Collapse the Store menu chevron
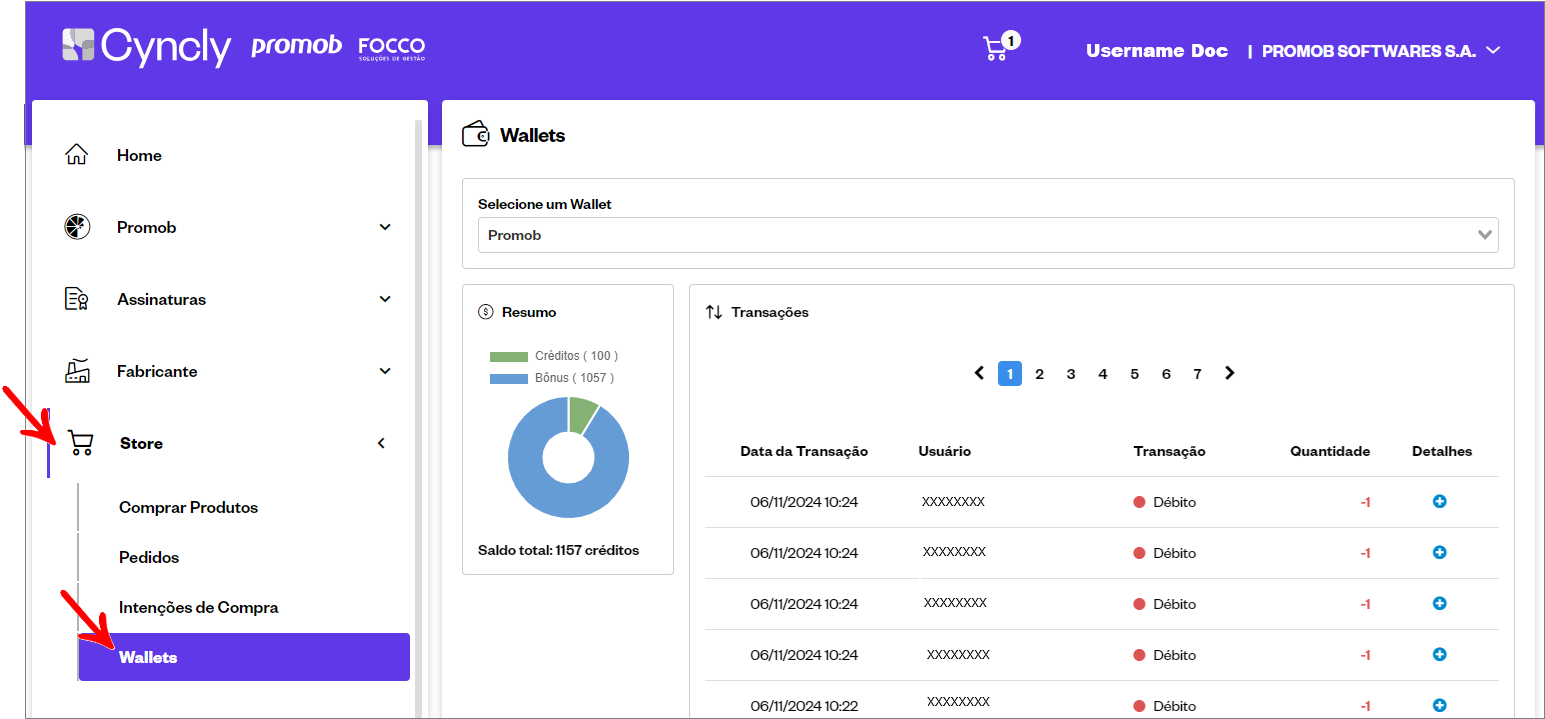1545x719 pixels. pos(381,443)
